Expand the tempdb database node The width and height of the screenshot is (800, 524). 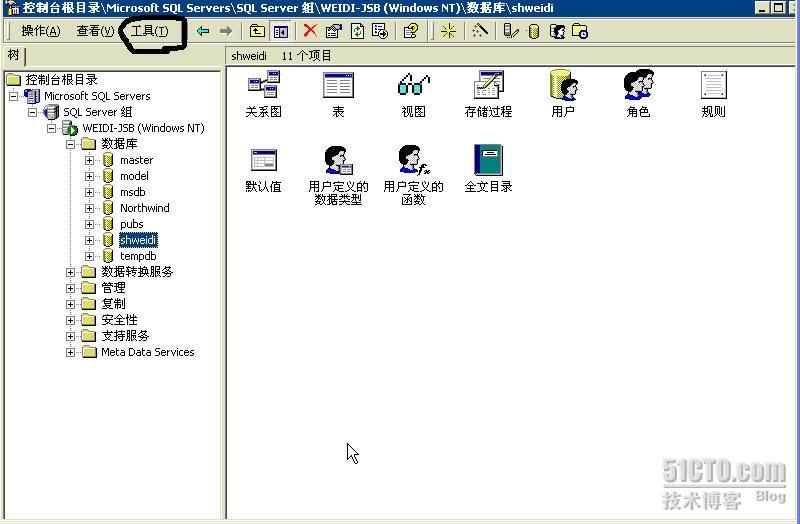89,256
